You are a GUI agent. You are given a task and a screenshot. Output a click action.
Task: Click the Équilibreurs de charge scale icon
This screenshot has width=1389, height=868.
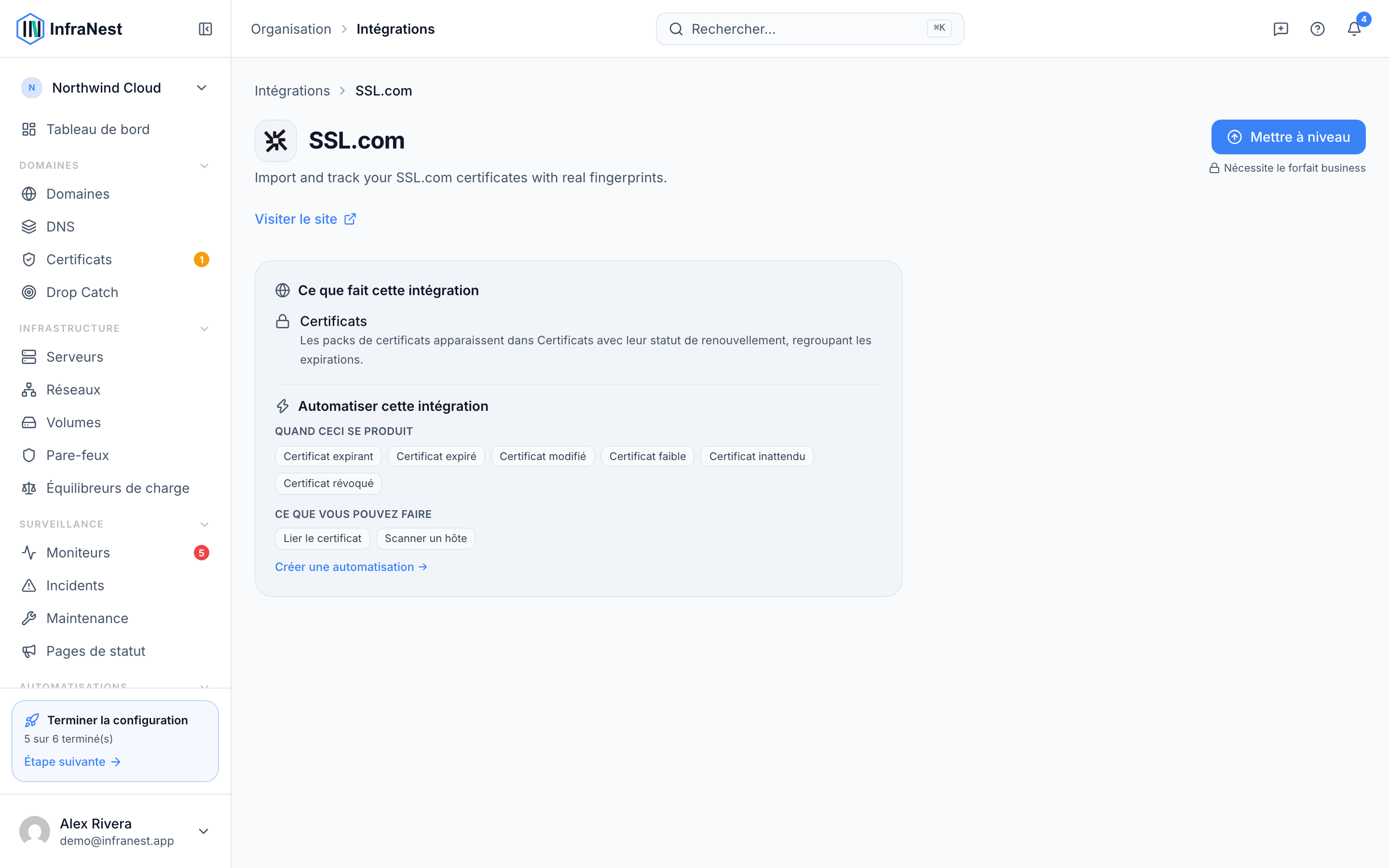pos(29,488)
